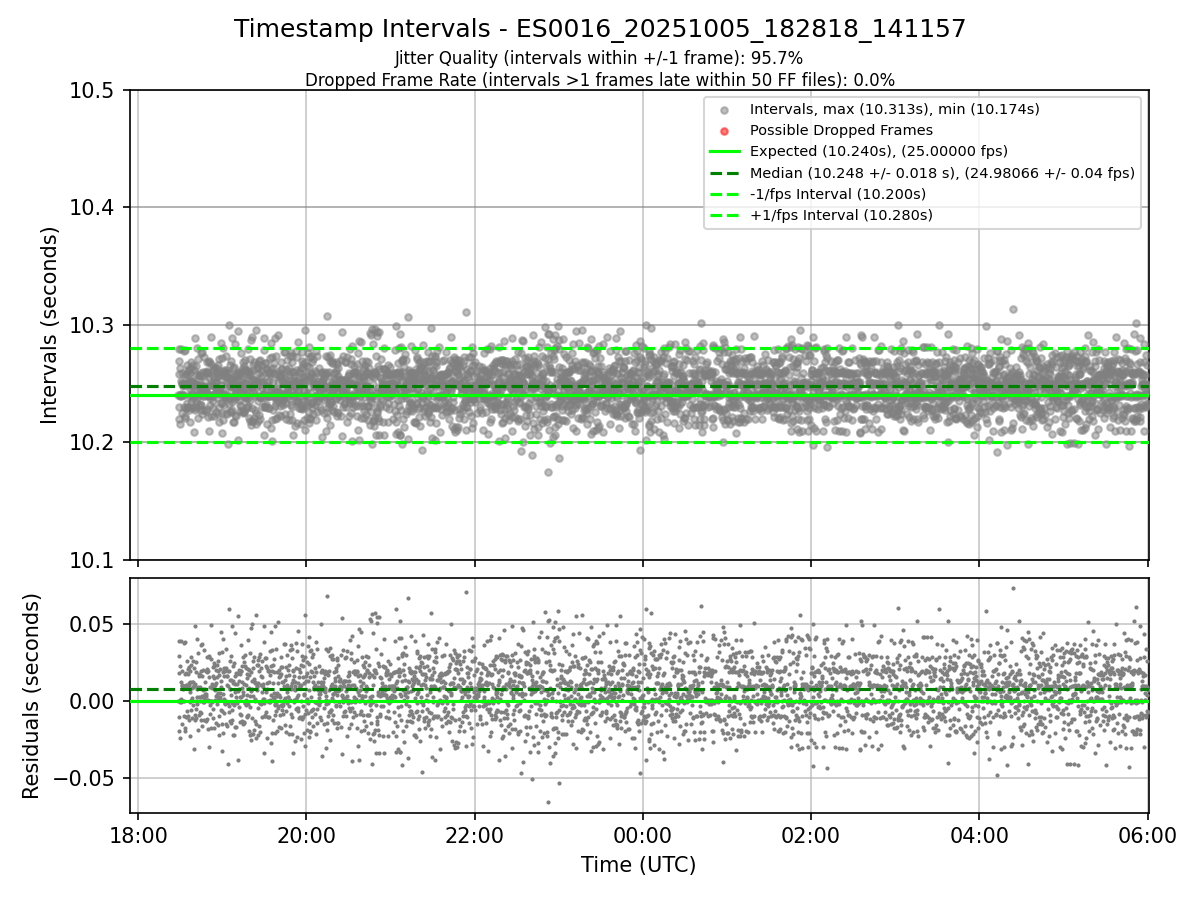
Task: Select the 'Dropped Frame Rate' 0.0% subtitle line
Action: pos(600,79)
